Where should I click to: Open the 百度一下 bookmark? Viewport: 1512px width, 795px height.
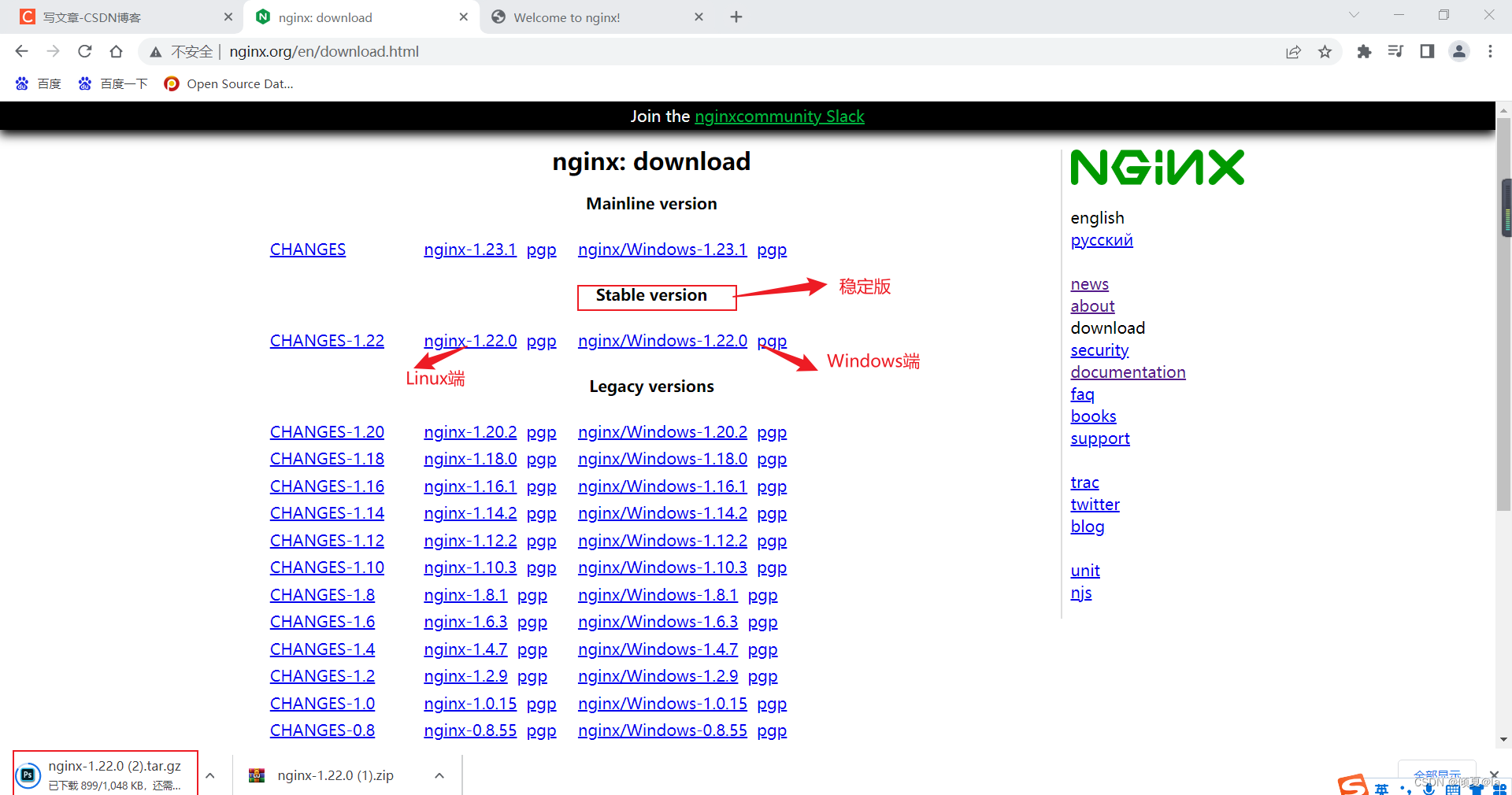[x=113, y=83]
